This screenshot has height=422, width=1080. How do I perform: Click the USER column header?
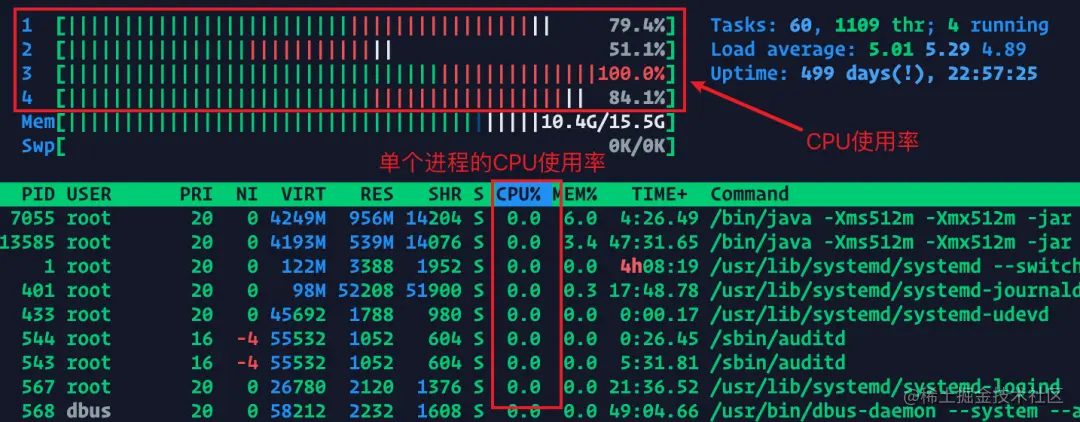pyautogui.click(x=89, y=195)
